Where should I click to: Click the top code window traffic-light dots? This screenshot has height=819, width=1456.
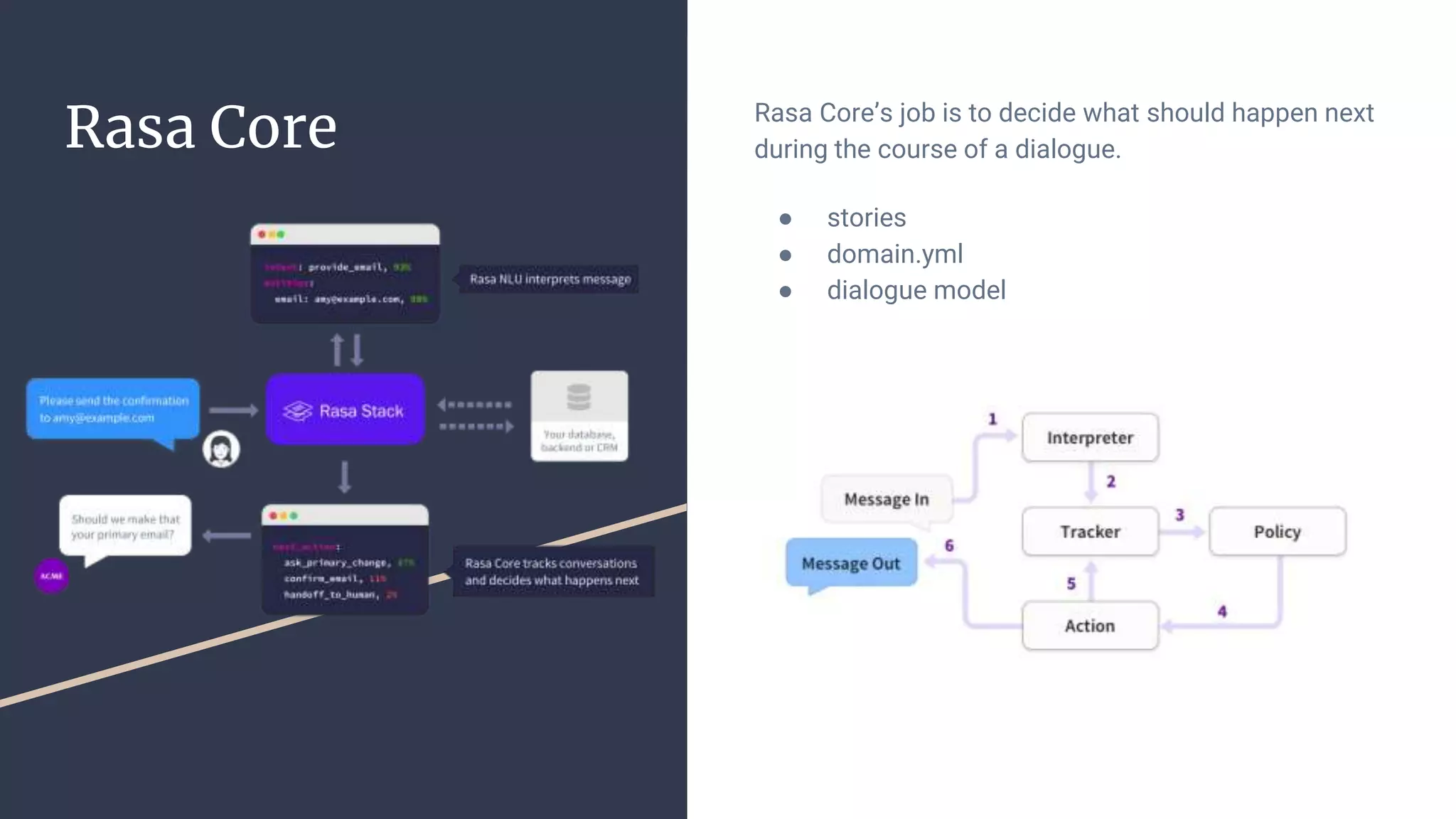pos(271,235)
